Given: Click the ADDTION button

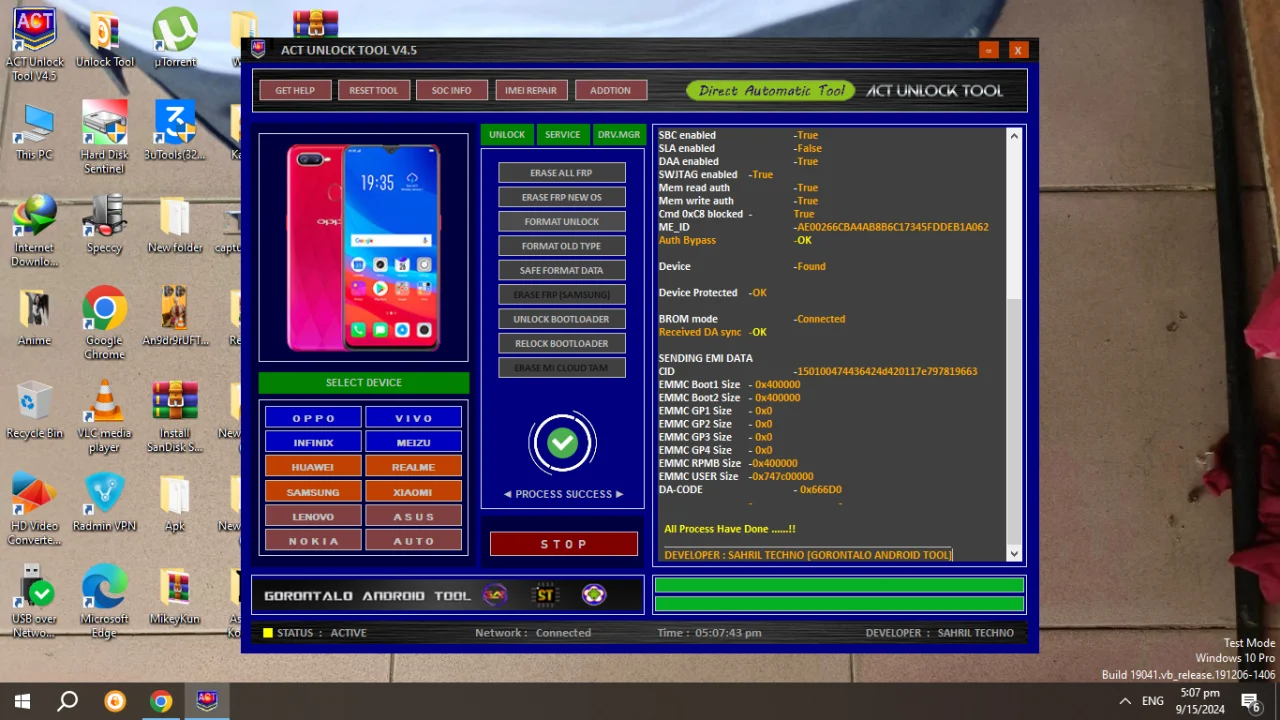Looking at the screenshot, I should point(610,90).
